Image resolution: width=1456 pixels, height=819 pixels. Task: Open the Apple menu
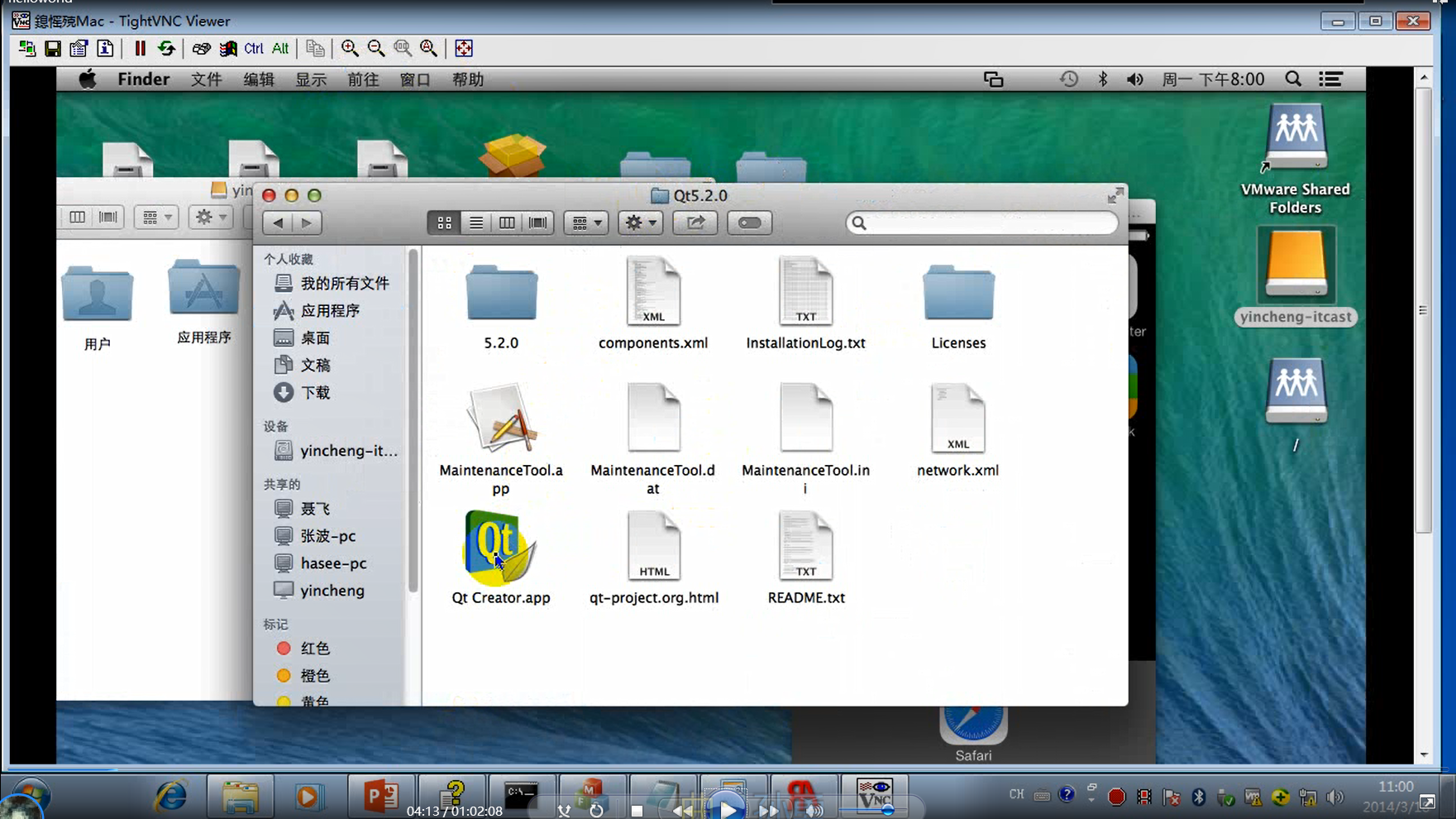click(x=87, y=79)
